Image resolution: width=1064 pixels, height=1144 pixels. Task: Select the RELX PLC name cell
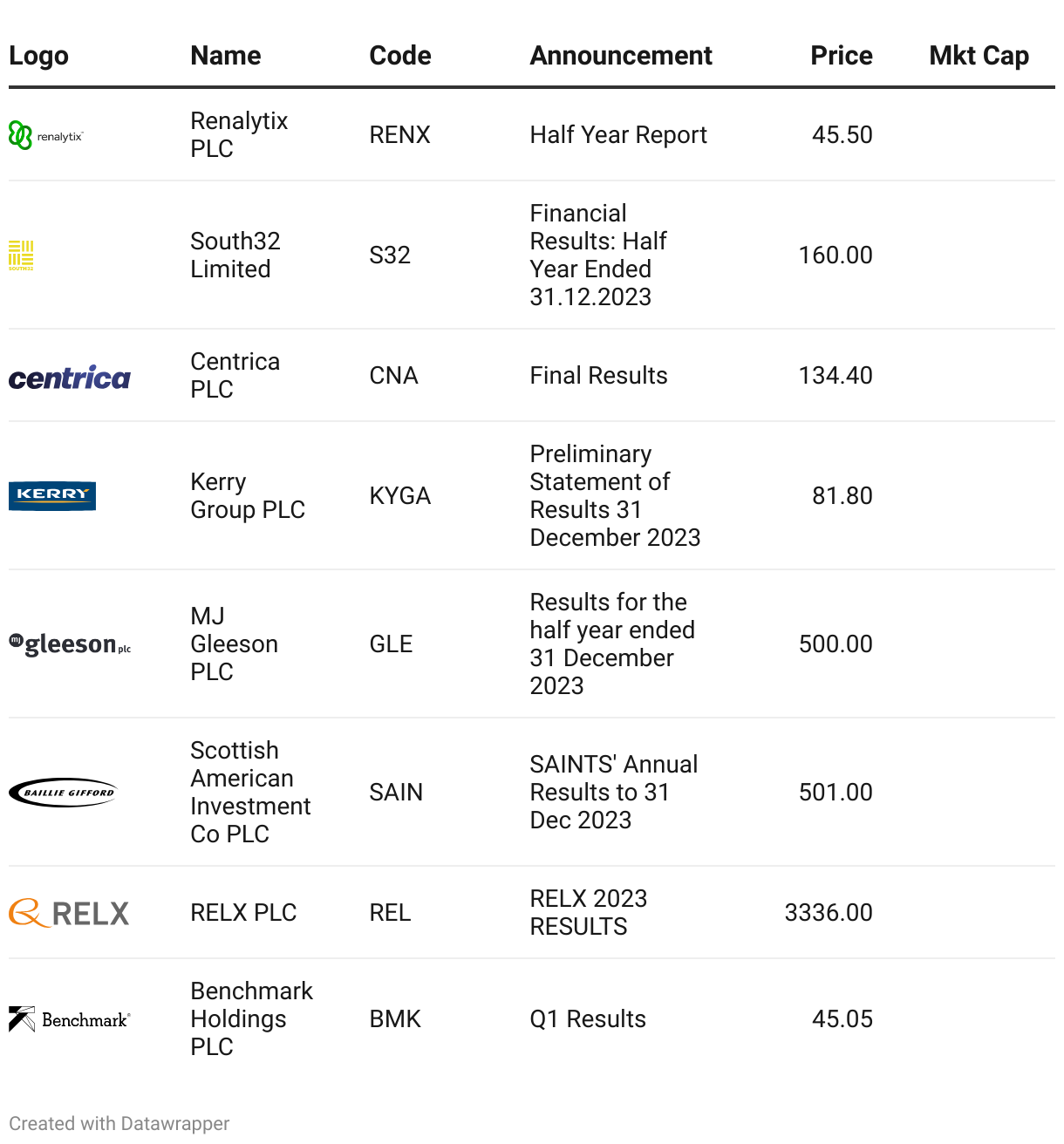(243, 913)
